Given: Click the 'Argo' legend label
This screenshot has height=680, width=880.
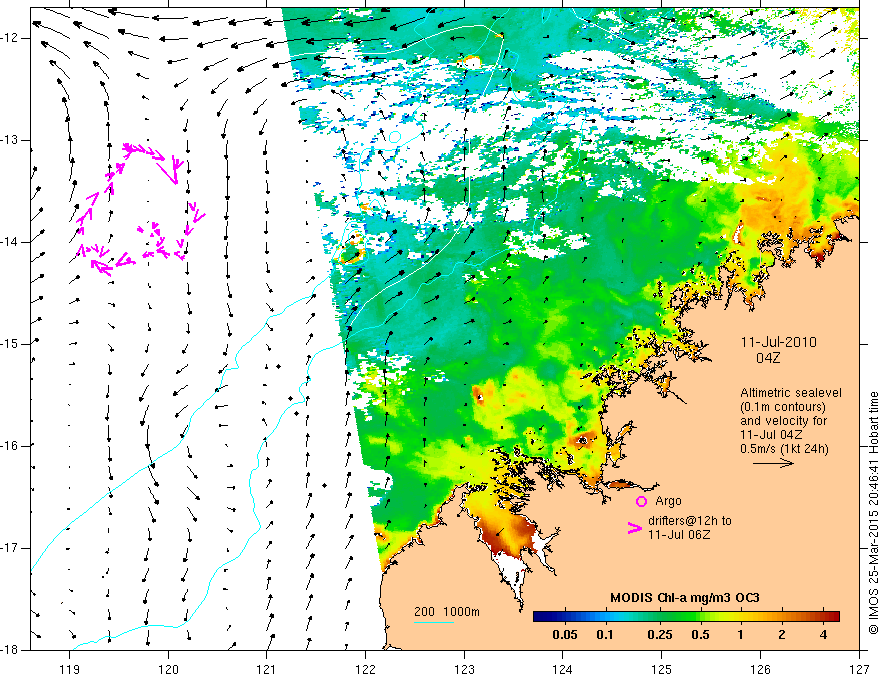Looking at the screenshot, I should (x=668, y=501).
